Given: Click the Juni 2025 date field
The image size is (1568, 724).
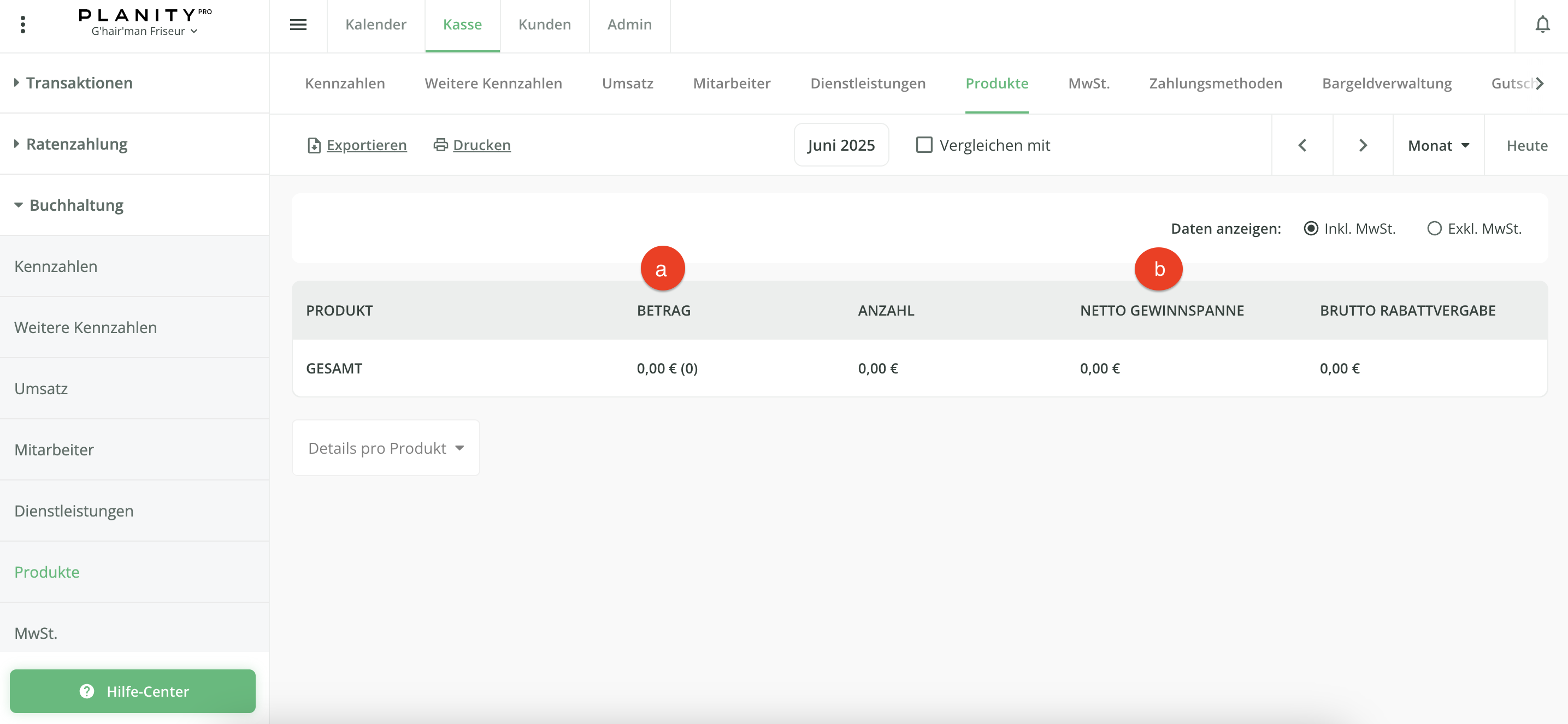Looking at the screenshot, I should [841, 145].
